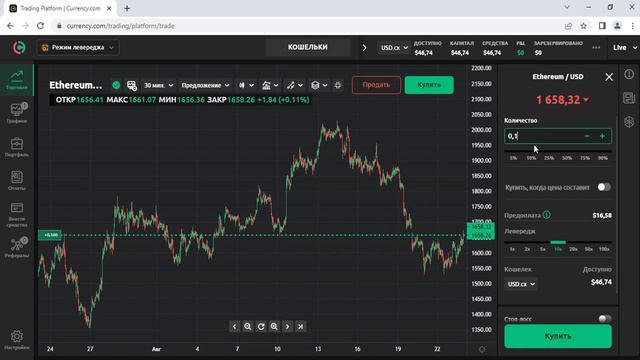Click the chart auto-scale icon below the price axis
640x360 pixels.
point(482,349)
